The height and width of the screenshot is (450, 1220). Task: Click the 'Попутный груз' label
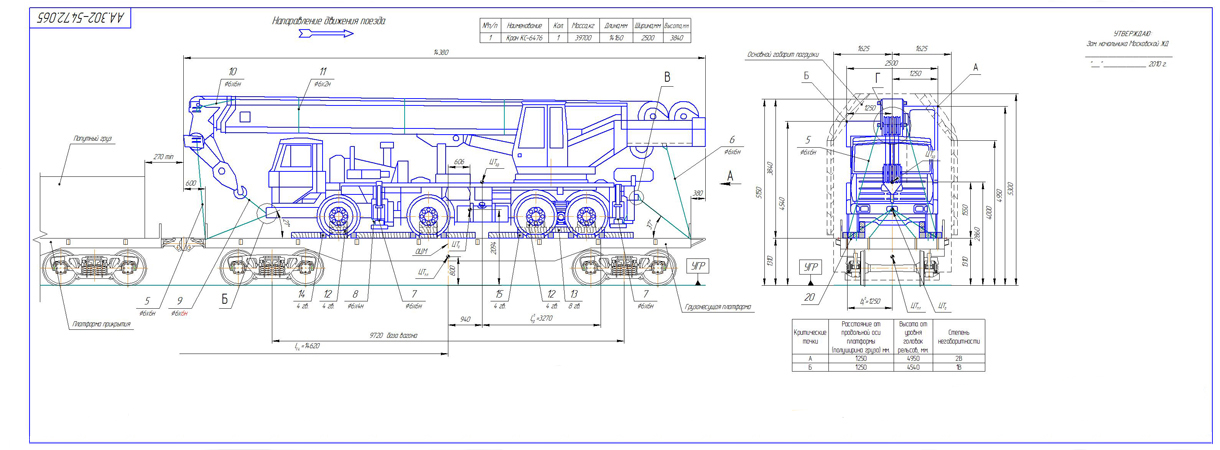[91, 138]
